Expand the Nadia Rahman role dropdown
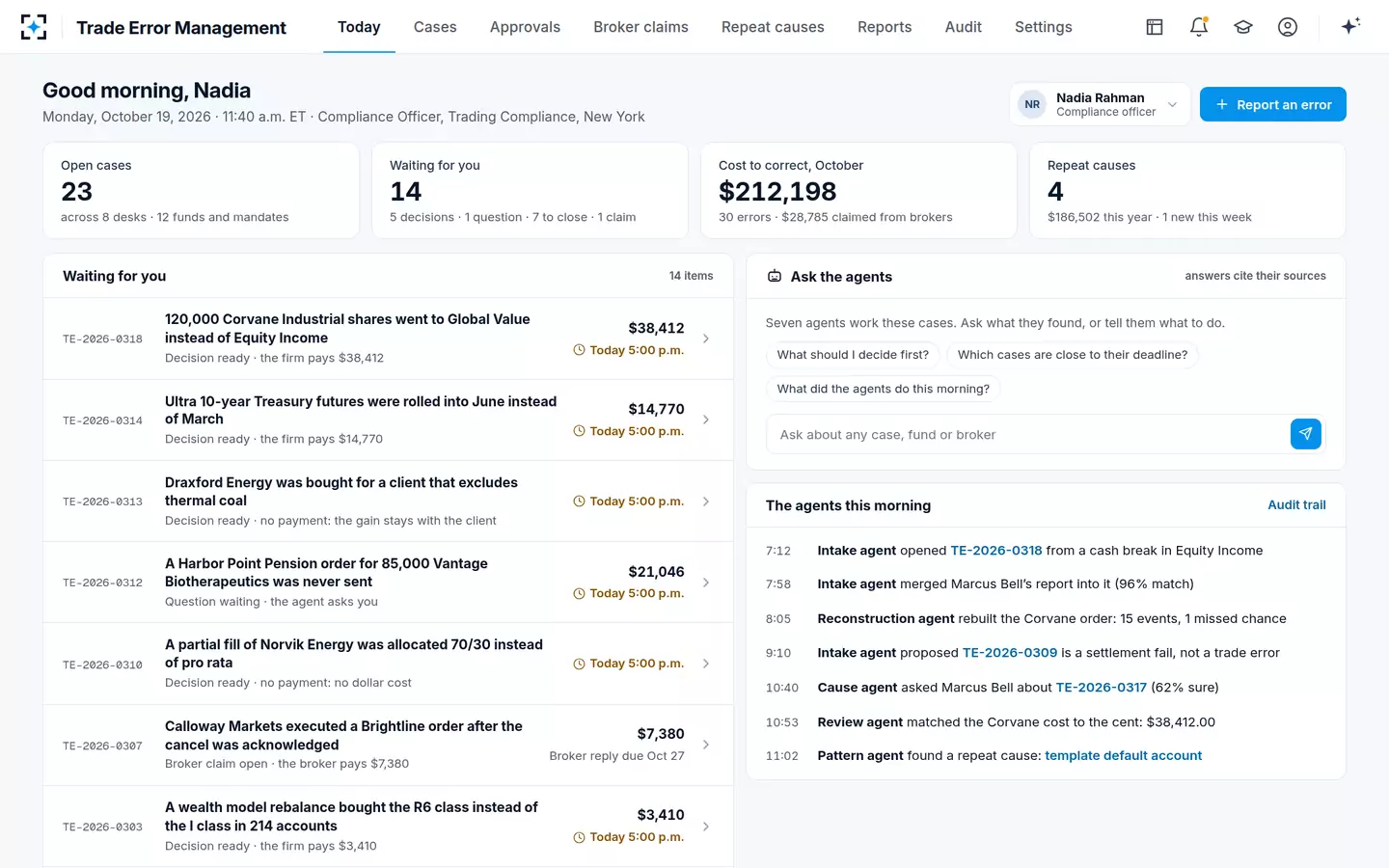This screenshot has width=1389, height=868. [x=1172, y=104]
